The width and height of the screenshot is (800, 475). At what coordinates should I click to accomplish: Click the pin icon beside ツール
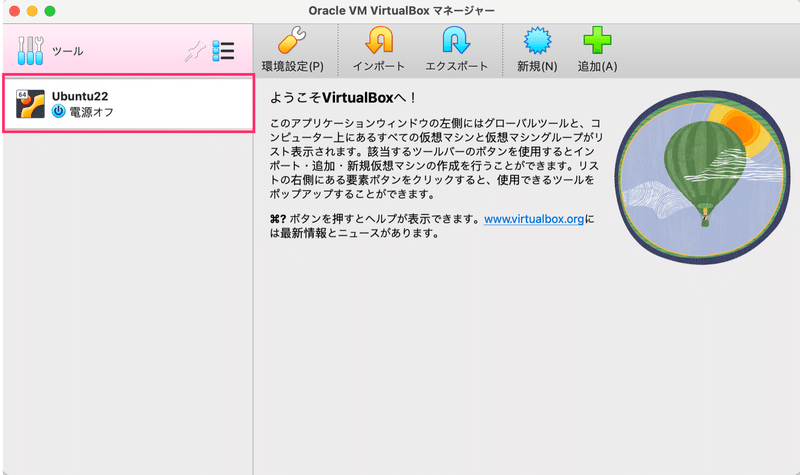tap(195, 51)
